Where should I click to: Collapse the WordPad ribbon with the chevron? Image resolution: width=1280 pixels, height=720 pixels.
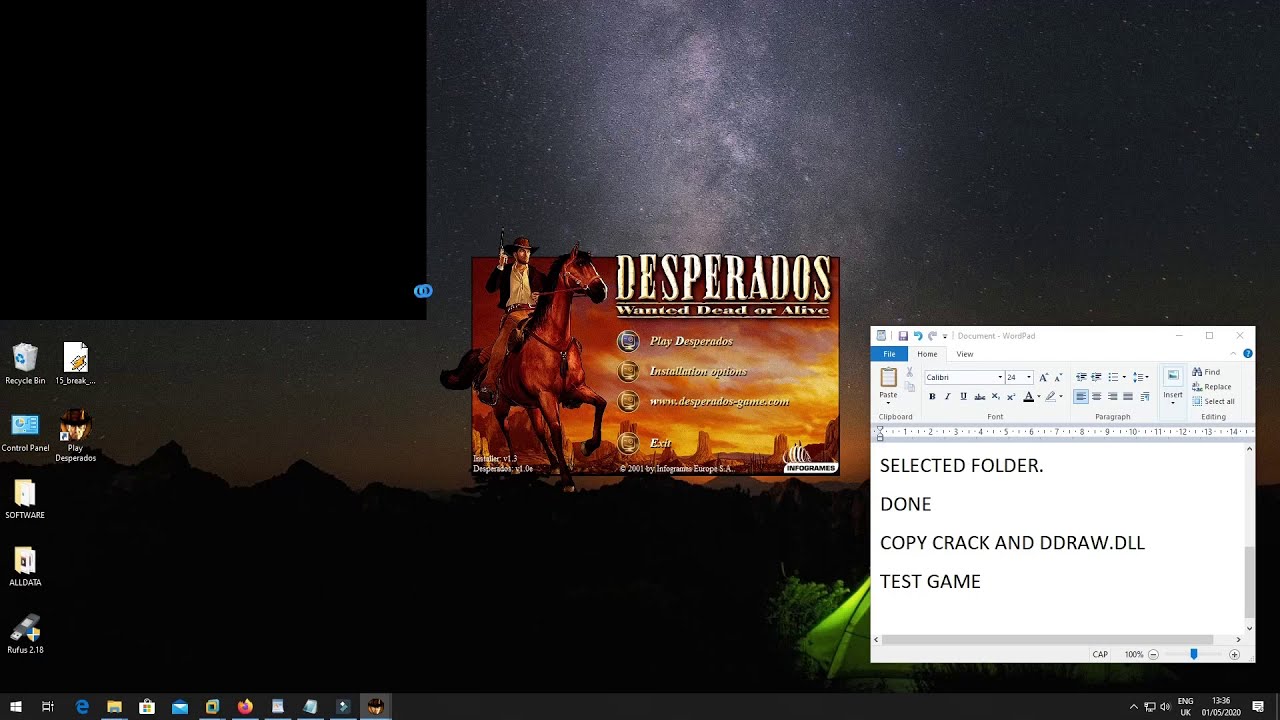click(1233, 354)
